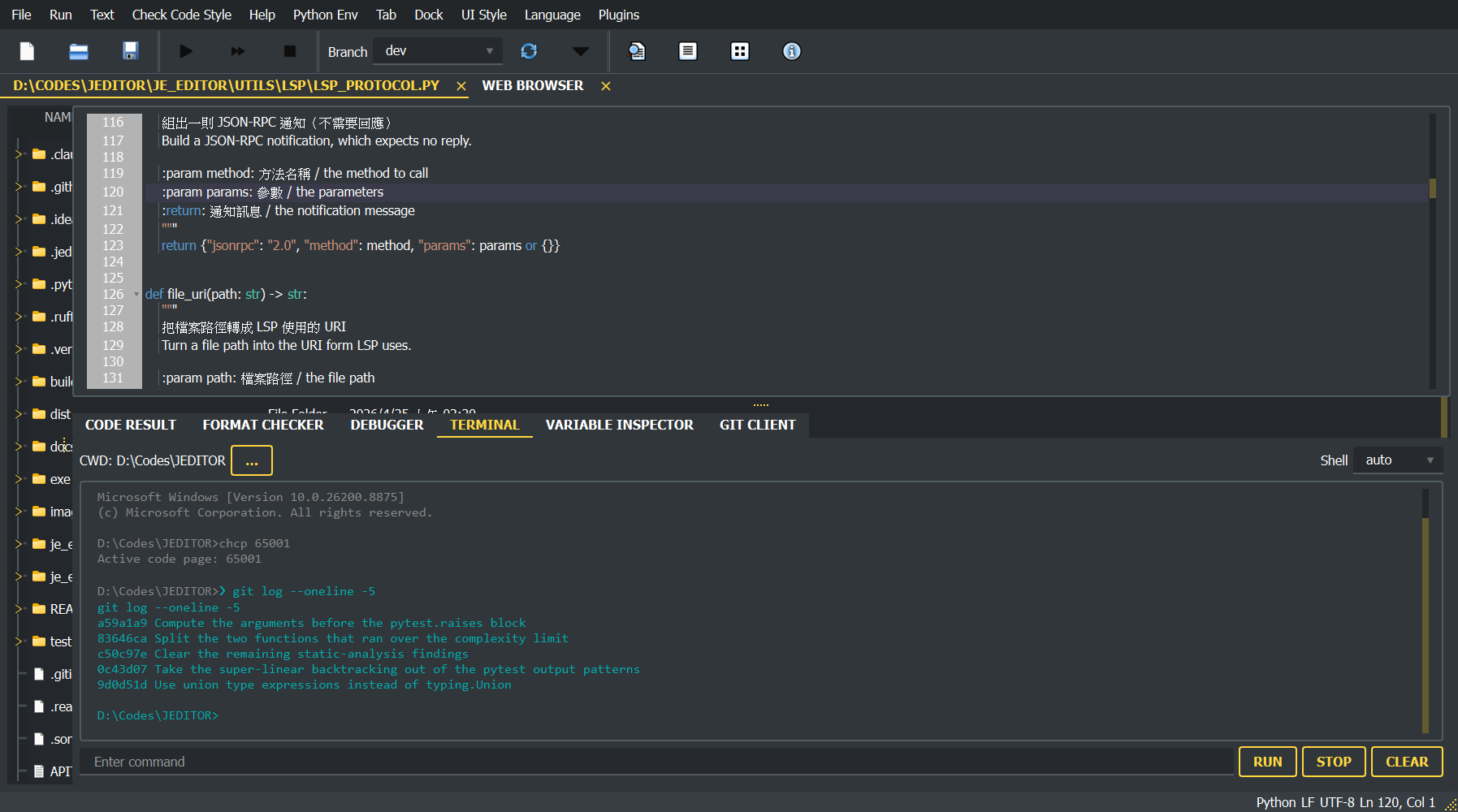
Task: Collapse the file_uri function fold arrow at line 126
Action: [x=136, y=294]
